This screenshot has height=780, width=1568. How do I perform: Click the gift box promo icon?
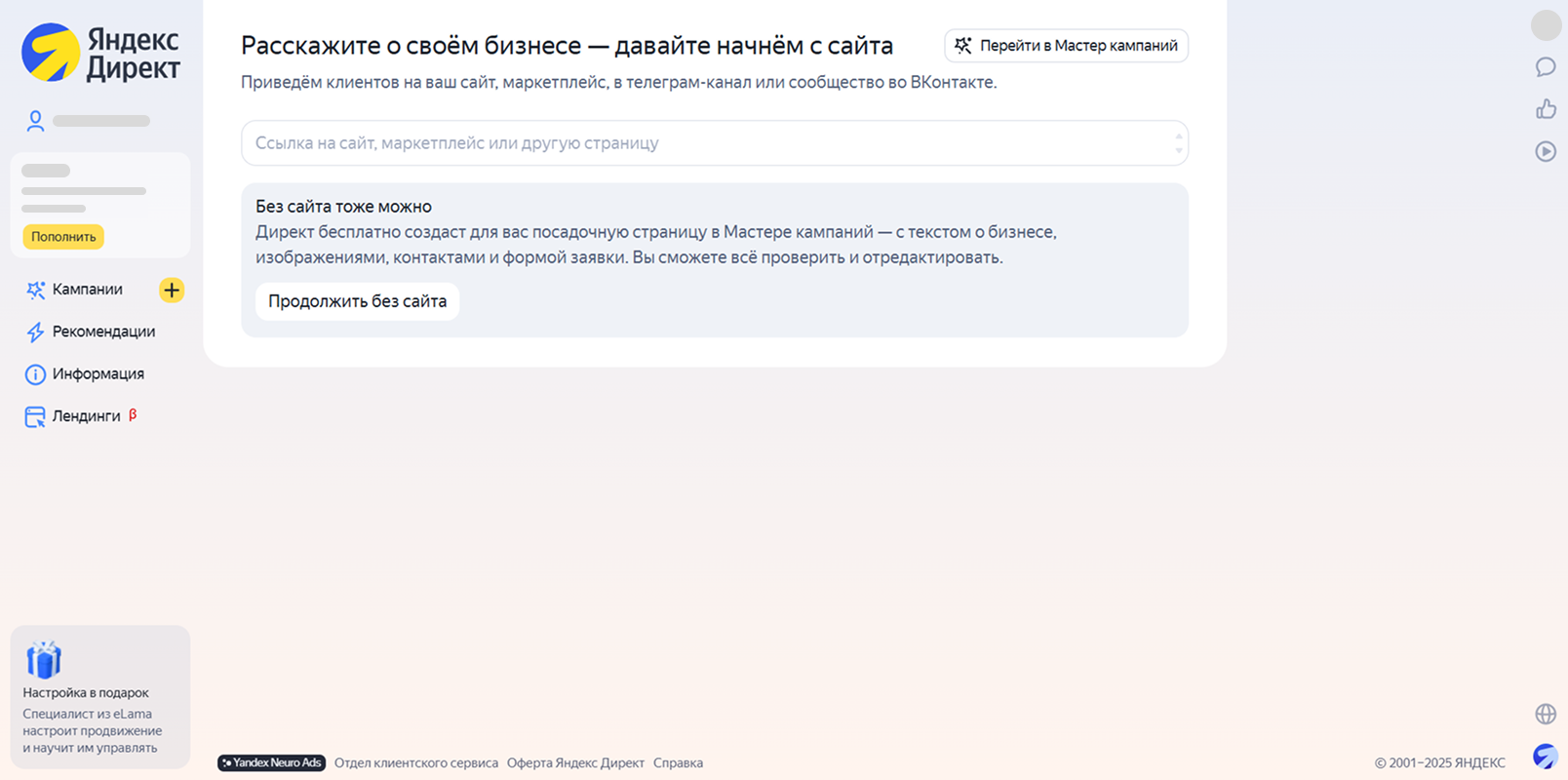click(43, 660)
